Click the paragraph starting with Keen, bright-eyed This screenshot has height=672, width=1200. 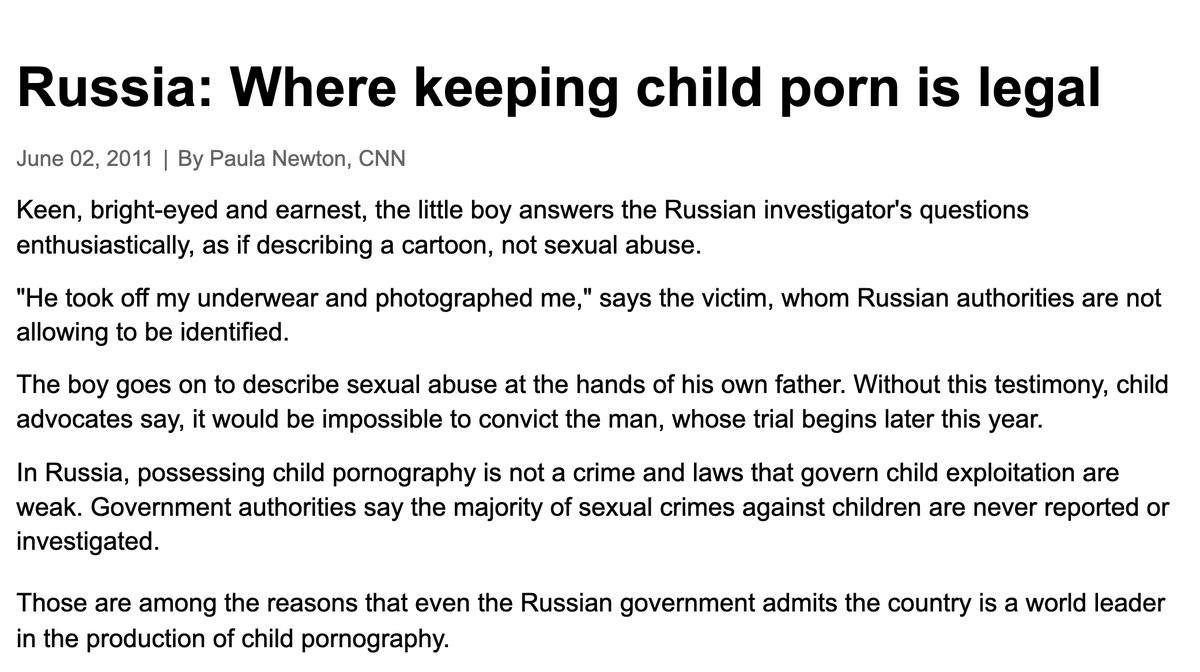pyautogui.click(x=523, y=228)
